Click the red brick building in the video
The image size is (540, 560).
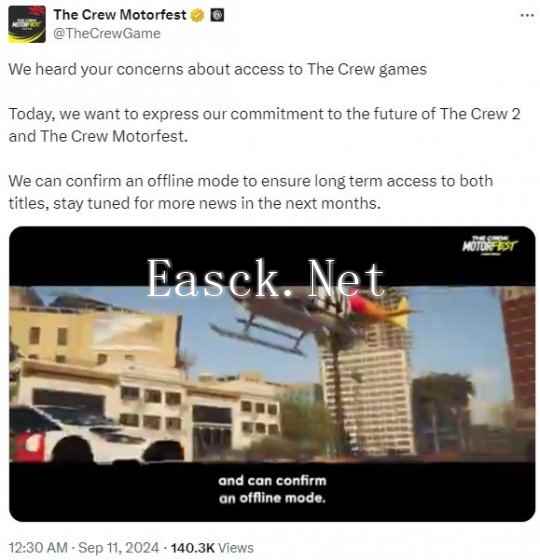tap(518, 350)
